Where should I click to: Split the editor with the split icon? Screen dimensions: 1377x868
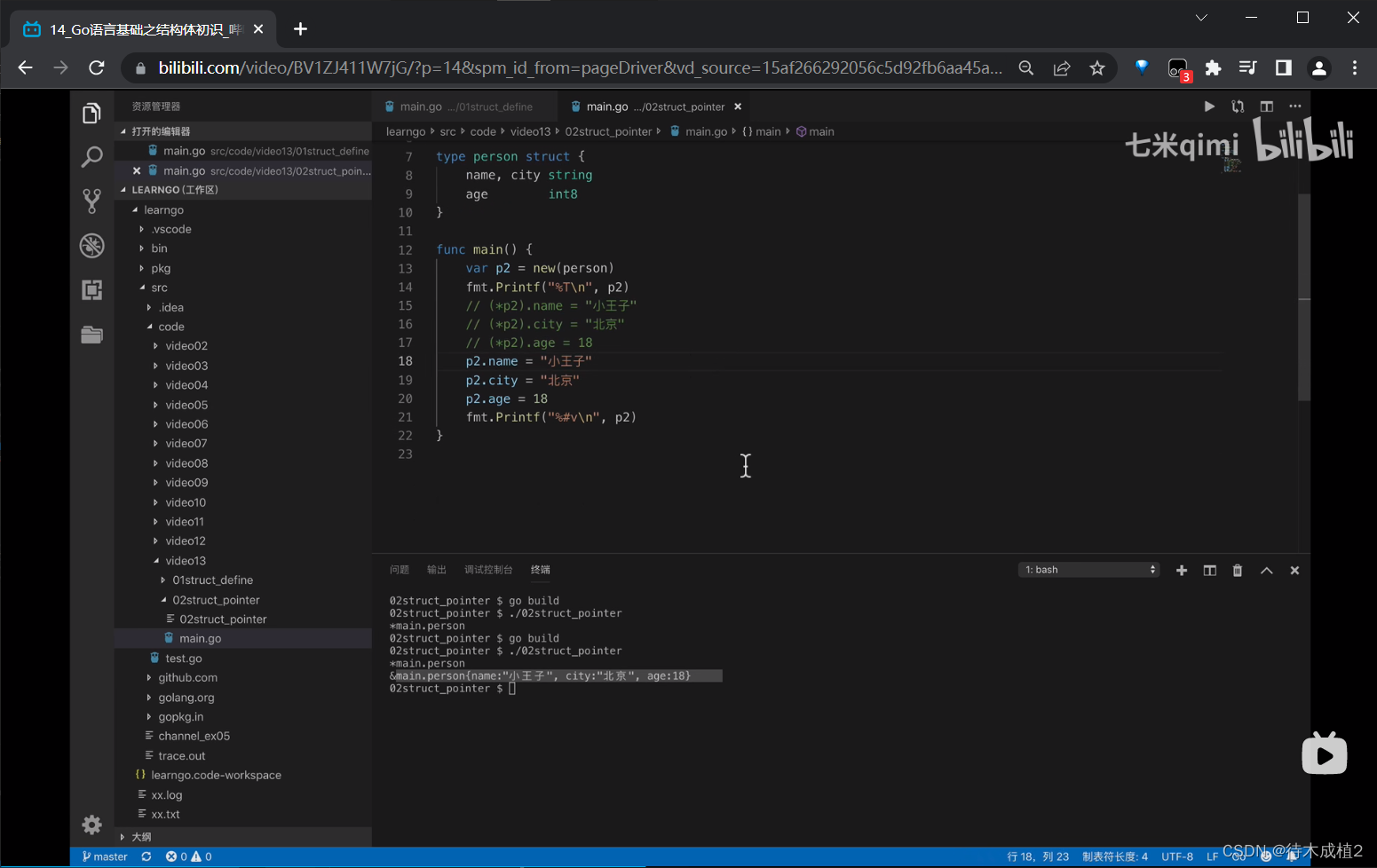[1267, 107]
